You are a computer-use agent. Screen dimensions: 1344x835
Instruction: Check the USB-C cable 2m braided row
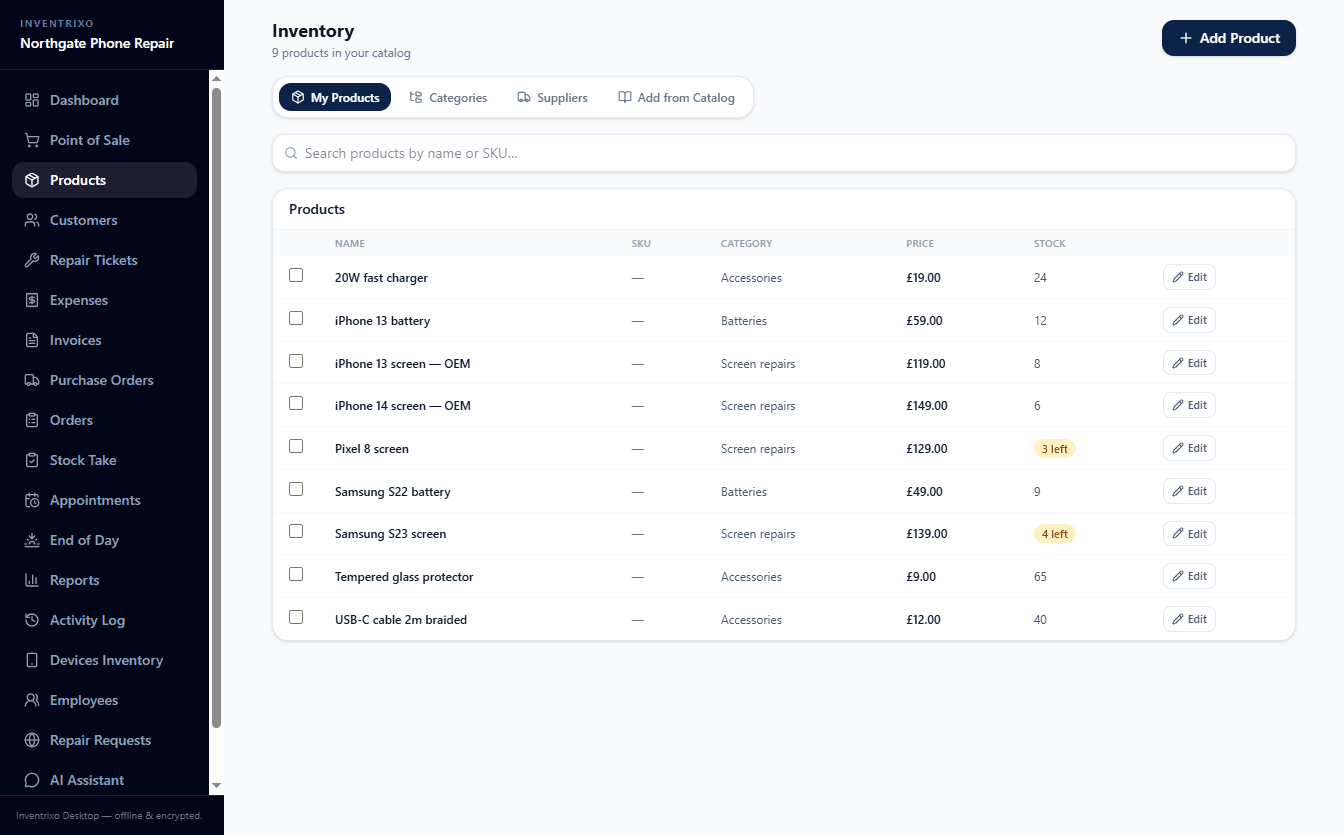pyautogui.click(x=296, y=617)
